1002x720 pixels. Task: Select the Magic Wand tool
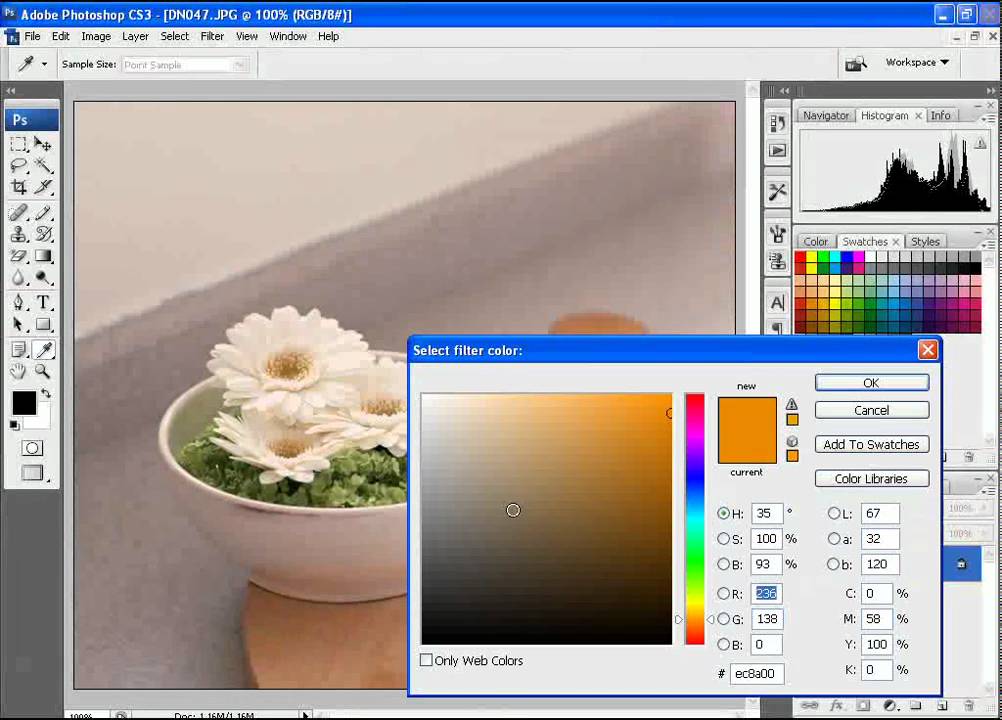coord(43,165)
